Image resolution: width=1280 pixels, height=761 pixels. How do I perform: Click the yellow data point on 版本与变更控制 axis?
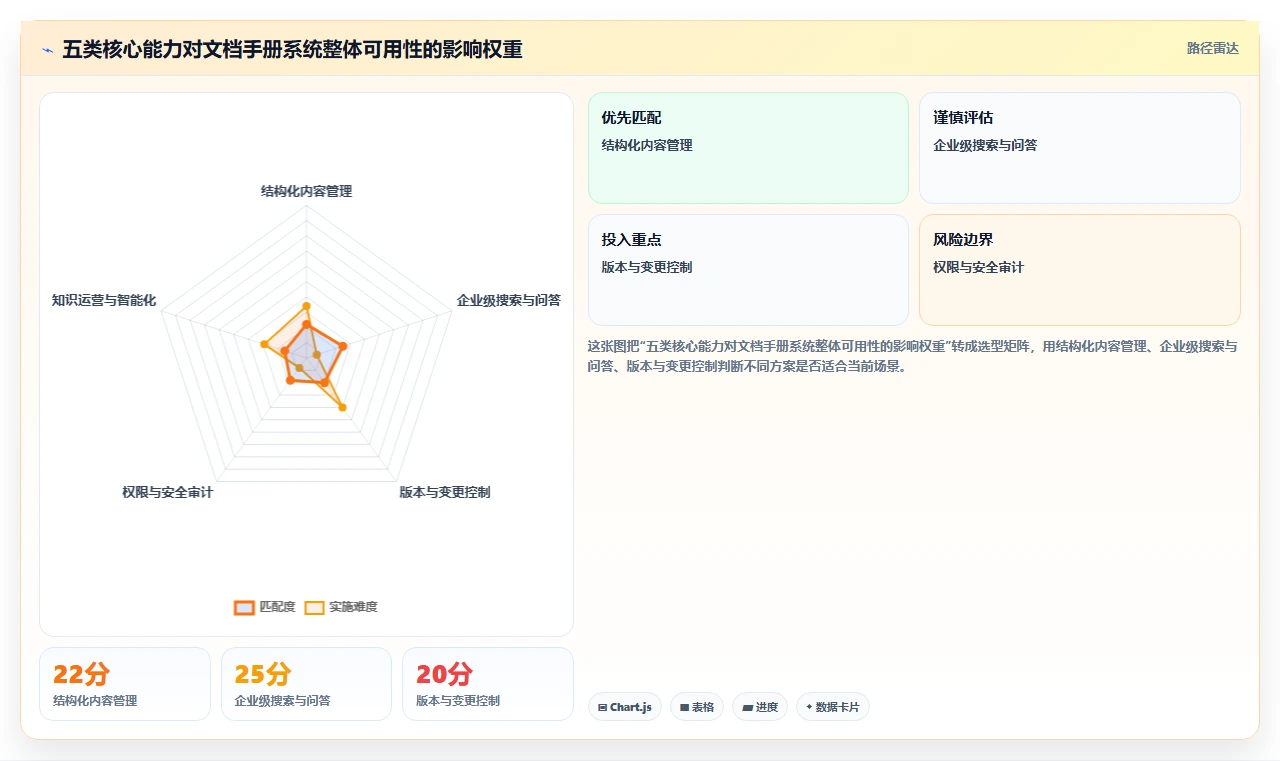(342, 407)
